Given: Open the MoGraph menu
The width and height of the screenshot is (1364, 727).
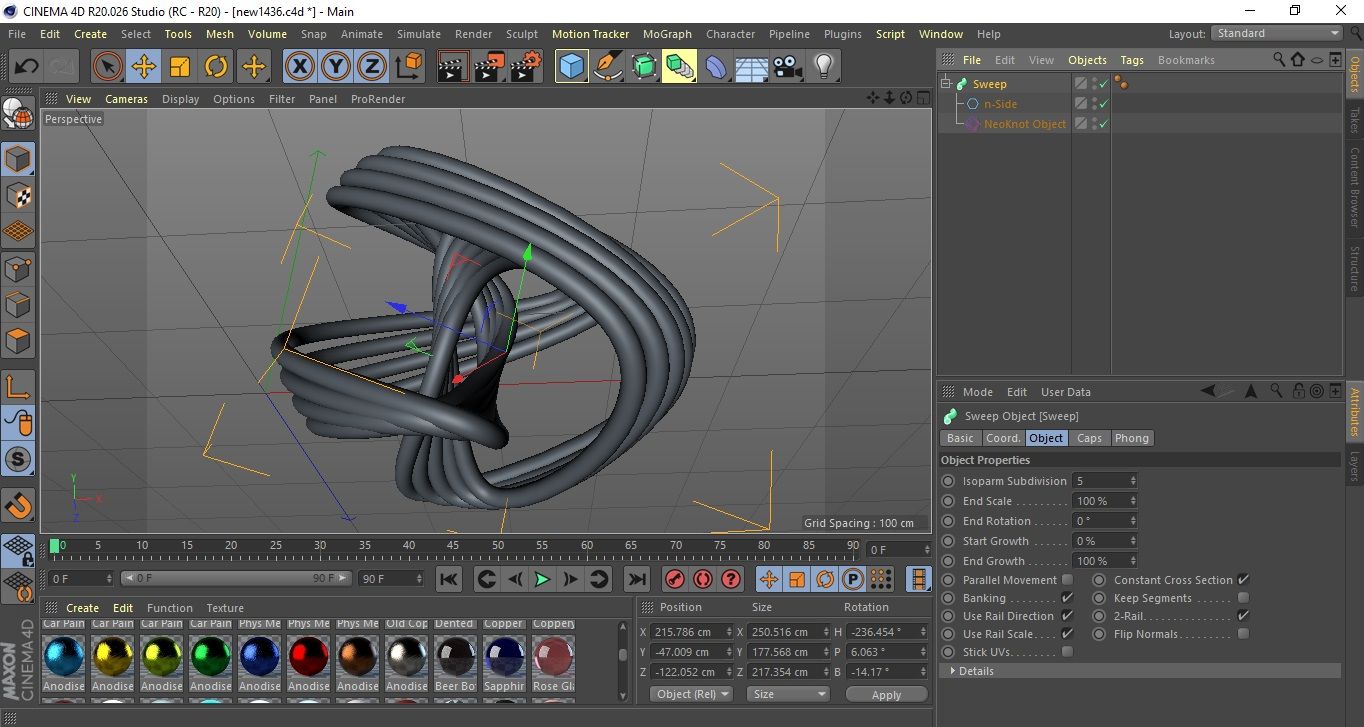Looking at the screenshot, I should (667, 34).
